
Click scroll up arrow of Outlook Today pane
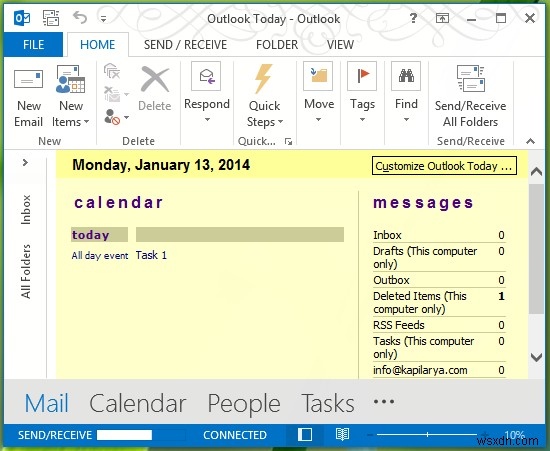(536, 172)
